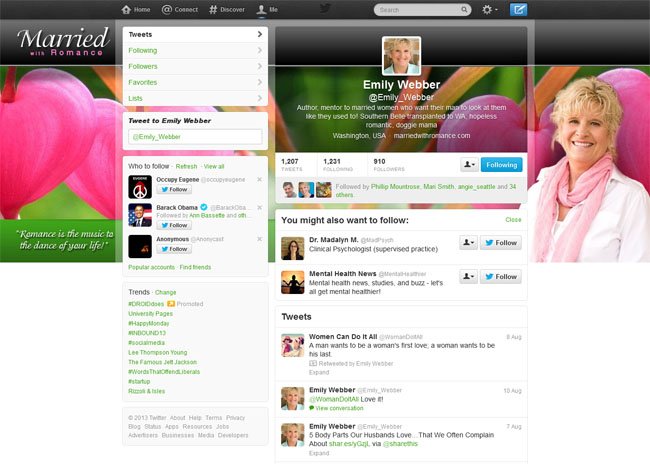Screen dimensions: 650x464
Task: Open Popular accounts link
Action: (151, 267)
